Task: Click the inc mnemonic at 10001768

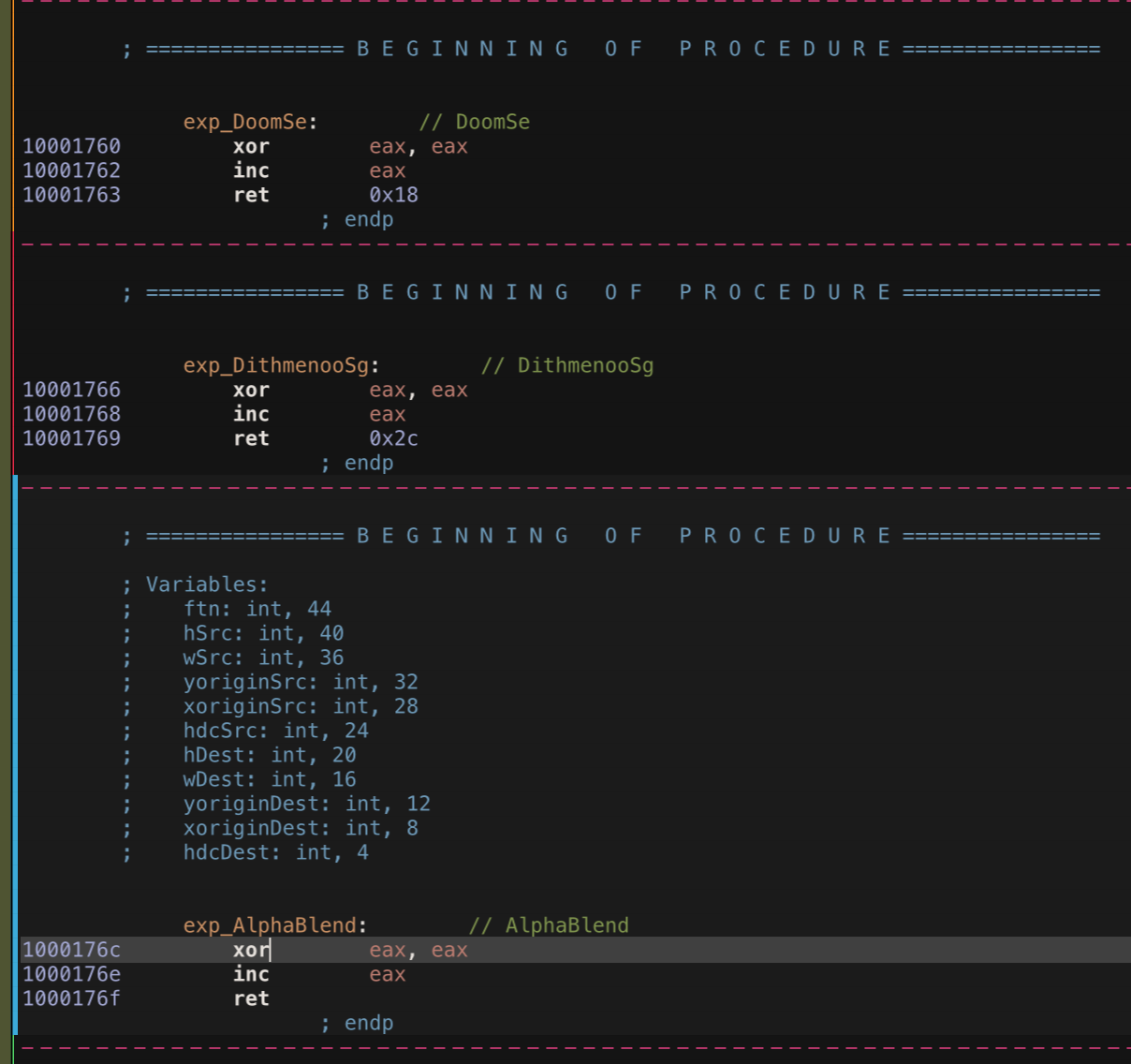Action: coord(251,414)
